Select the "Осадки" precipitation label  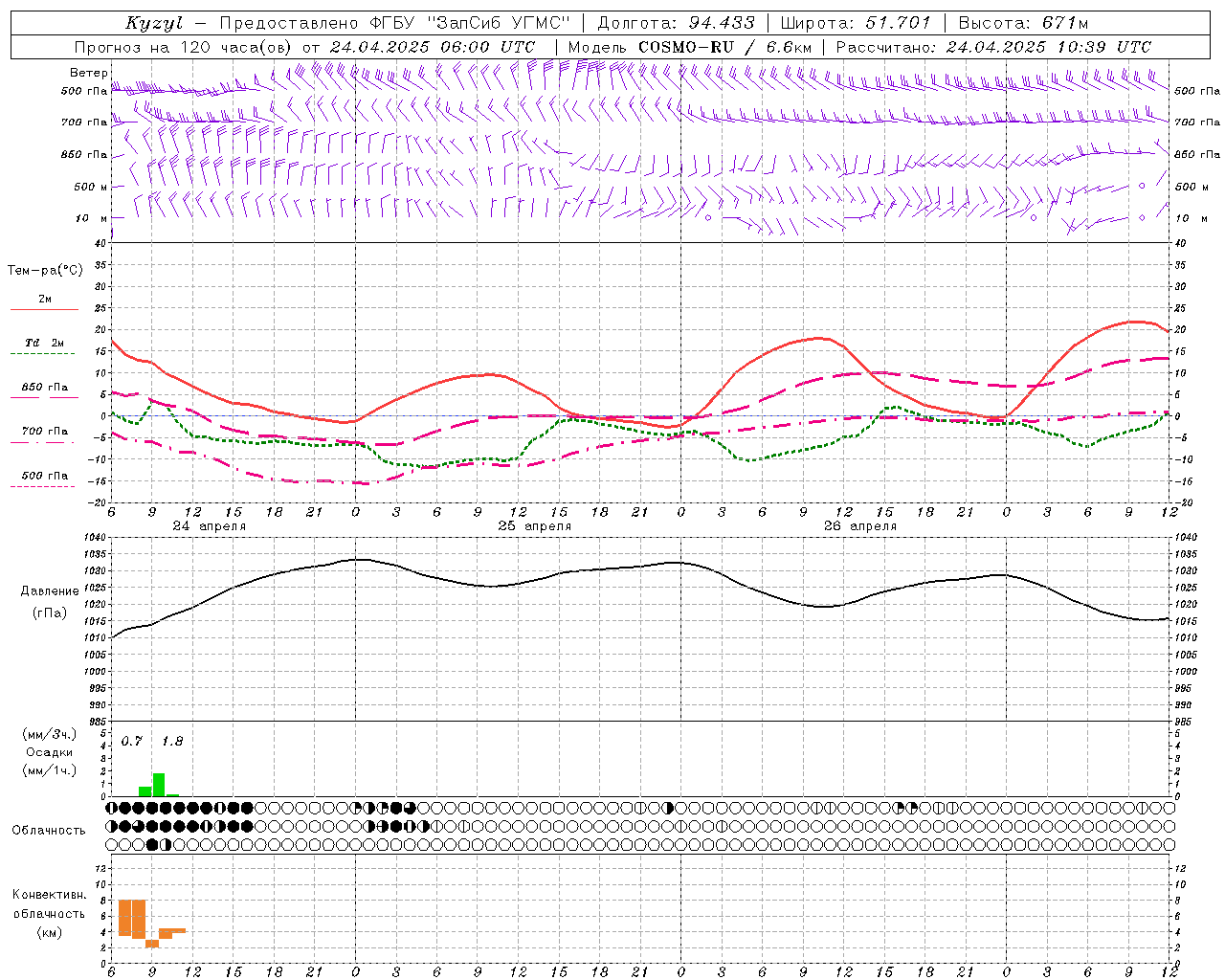(x=49, y=752)
